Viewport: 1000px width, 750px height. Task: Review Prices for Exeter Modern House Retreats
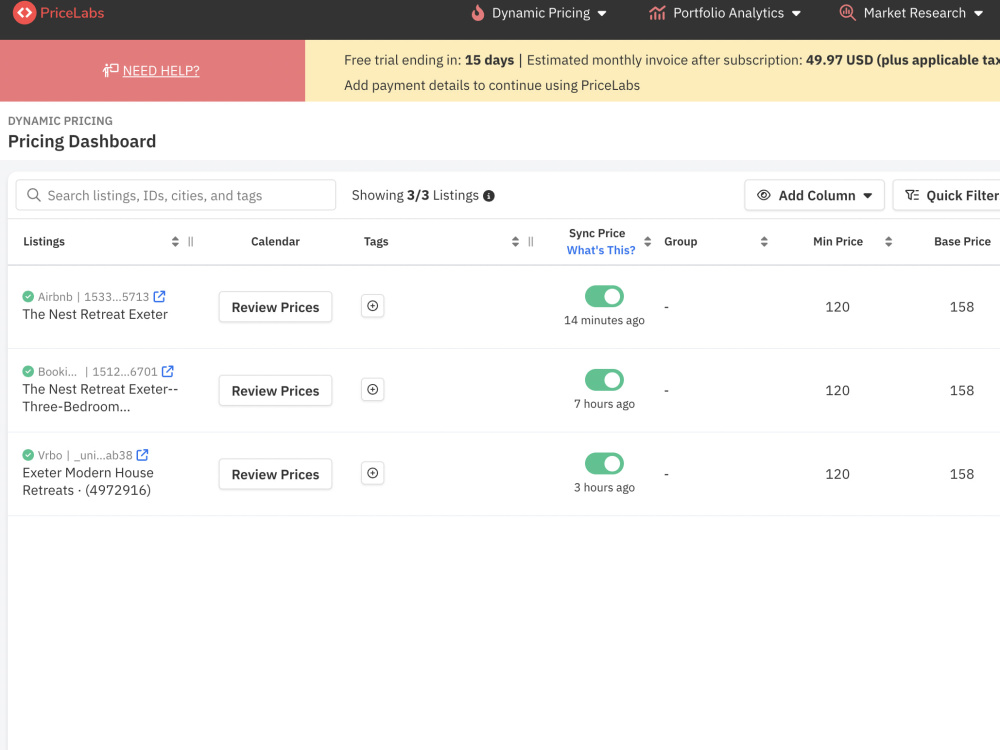[276, 474]
